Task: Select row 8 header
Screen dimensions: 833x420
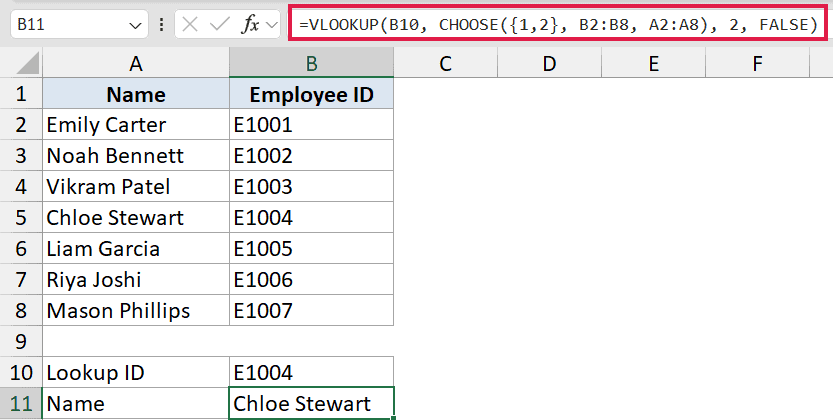Action: [21, 310]
